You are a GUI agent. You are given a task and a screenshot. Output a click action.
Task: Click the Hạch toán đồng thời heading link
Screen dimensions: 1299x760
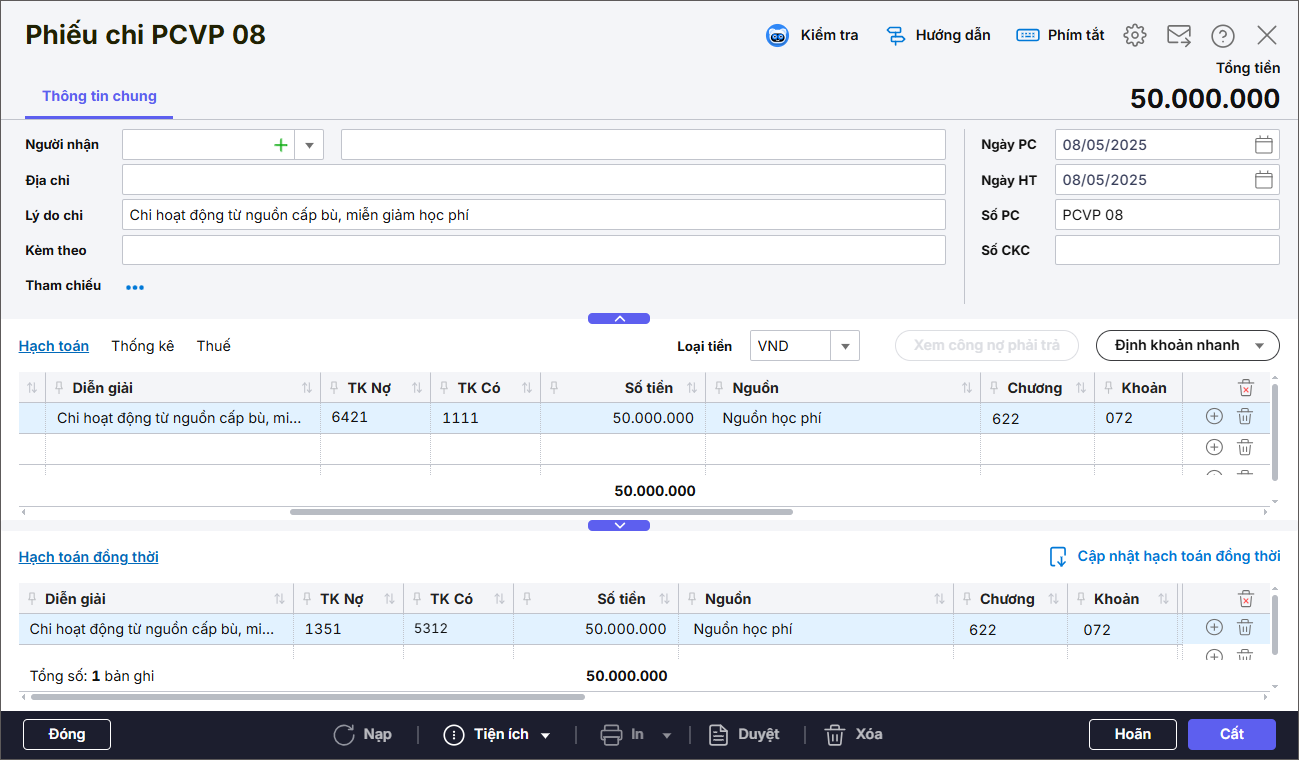coord(89,557)
